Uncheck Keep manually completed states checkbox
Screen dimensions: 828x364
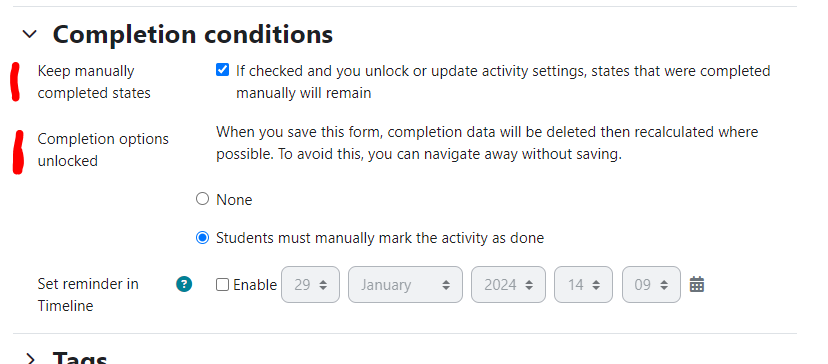tap(222, 70)
